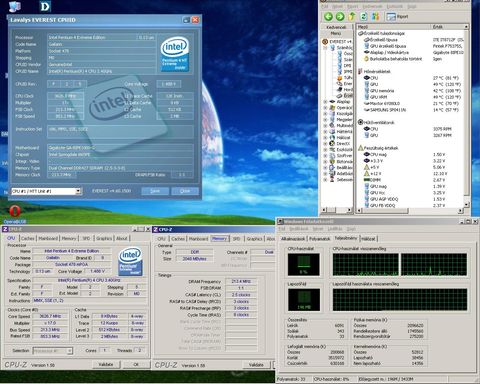Click the GPU memória temperature row icon
The height and width of the screenshot is (384, 480).
(x=367, y=91)
